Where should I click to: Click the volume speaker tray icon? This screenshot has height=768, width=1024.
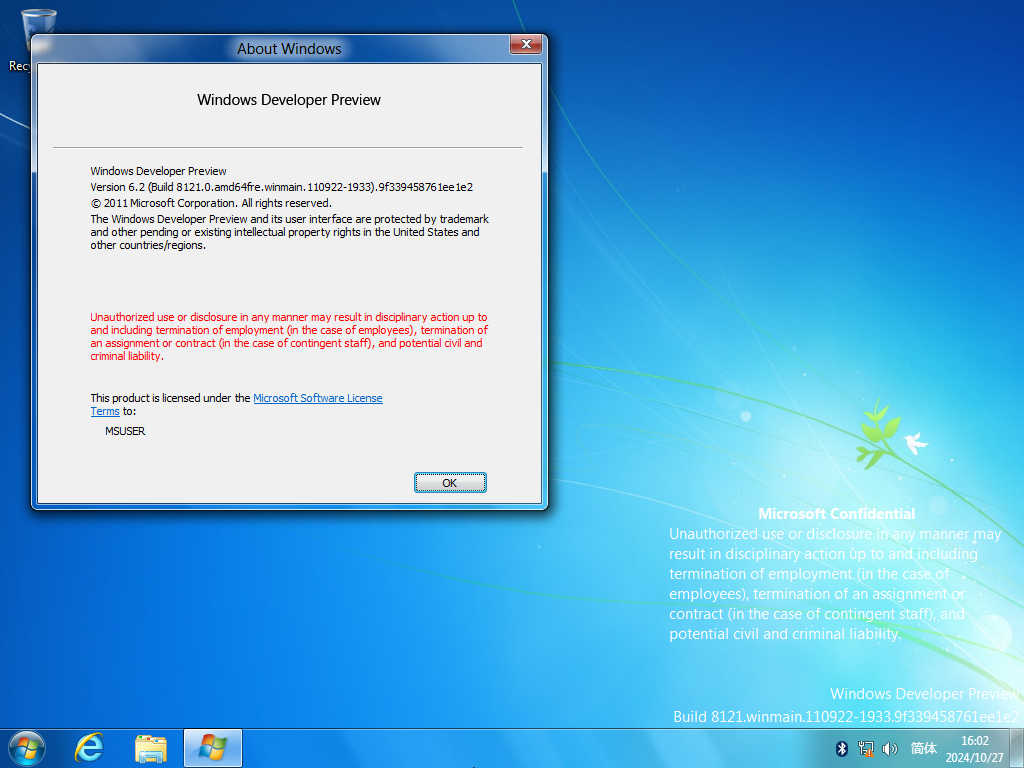pyautogui.click(x=889, y=748)
